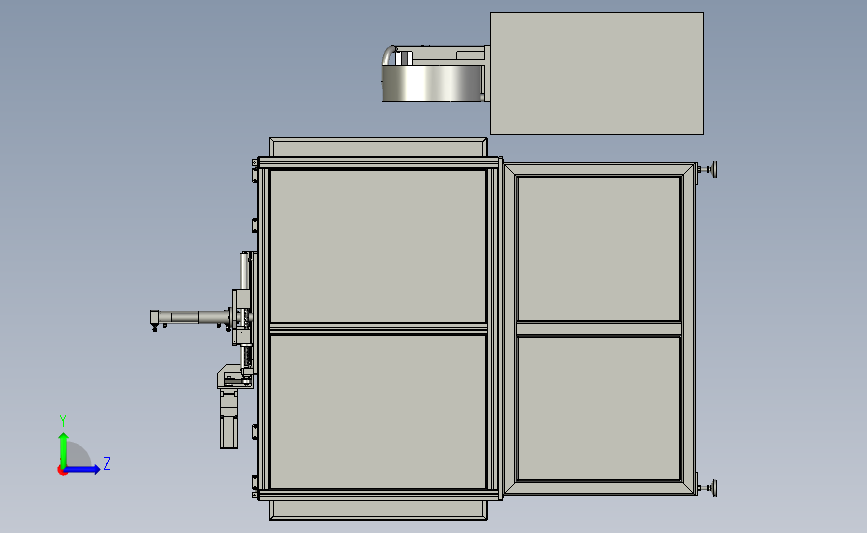Image resolution: width=867 pixels, height=533 pixels.
Task: Select the lower panel of the left cabinet
Action: point(378,411)
